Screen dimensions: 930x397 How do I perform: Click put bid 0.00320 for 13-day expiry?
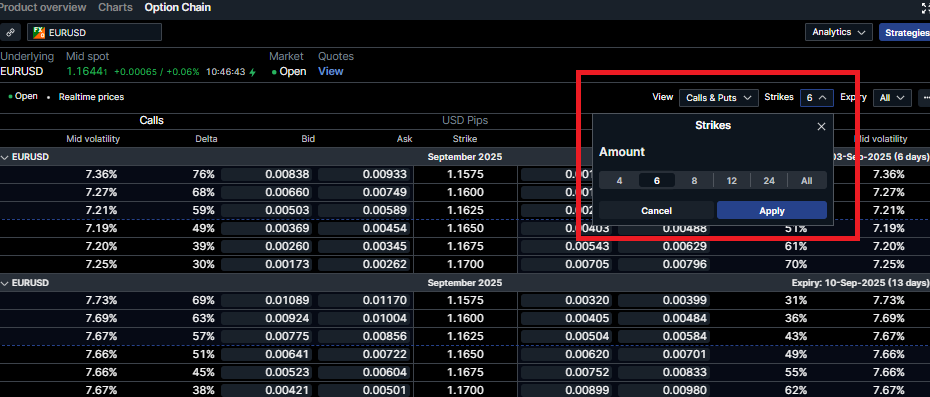(x=566, y=300)
